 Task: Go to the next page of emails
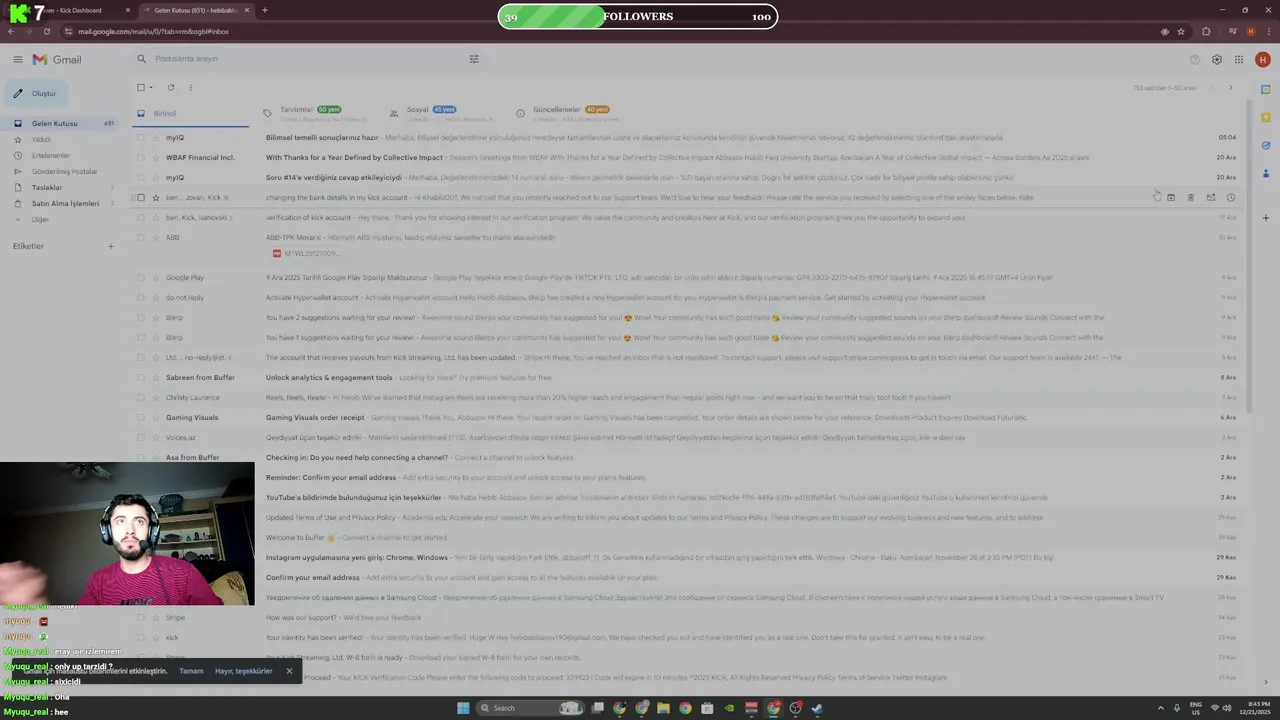coord(1230,88)
